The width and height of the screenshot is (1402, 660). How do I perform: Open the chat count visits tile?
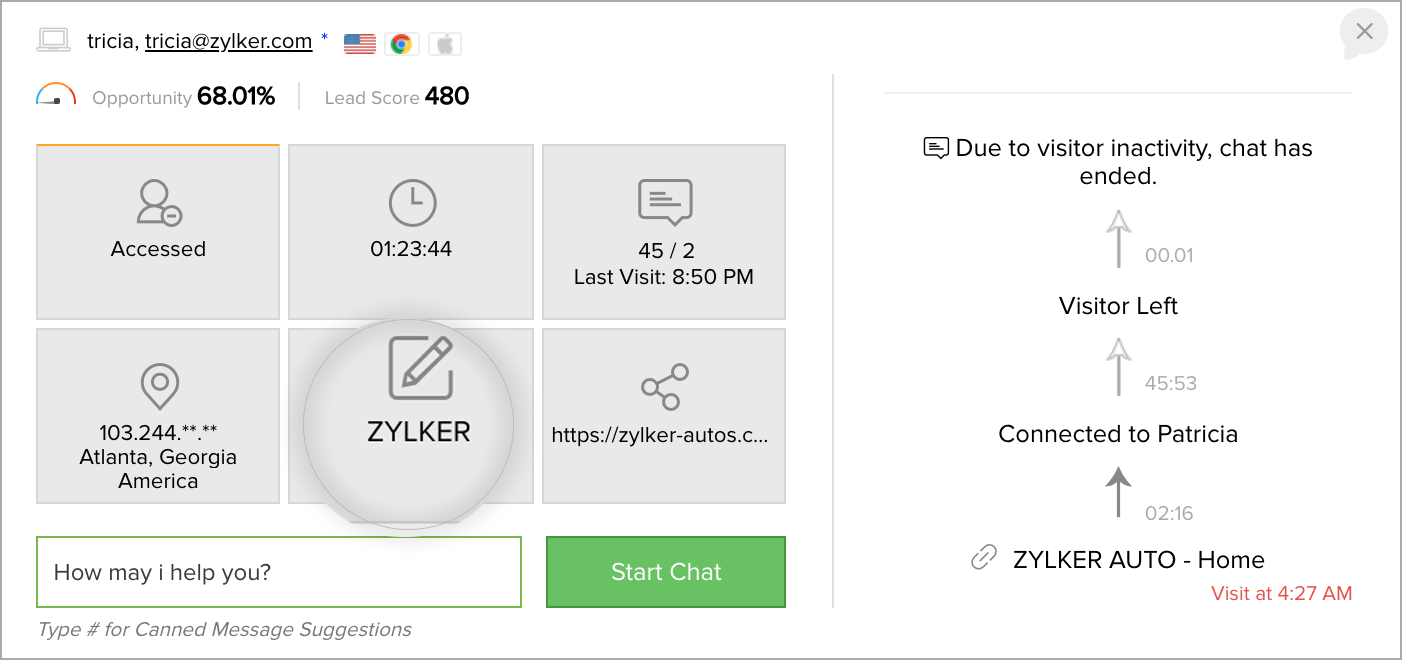pyautogui.click(x=664, y=232)
